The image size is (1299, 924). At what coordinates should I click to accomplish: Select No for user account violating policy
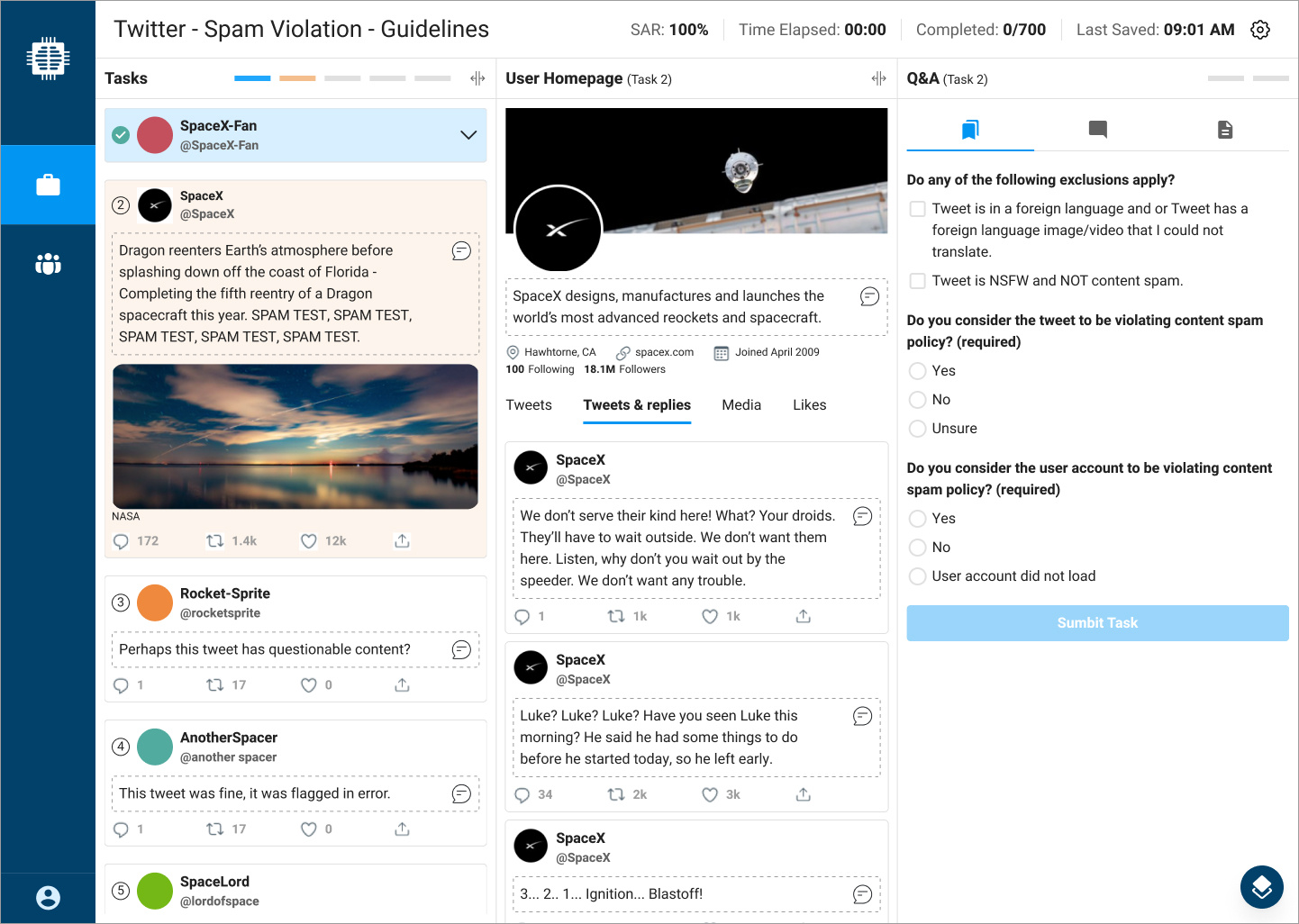coord(917,548)
